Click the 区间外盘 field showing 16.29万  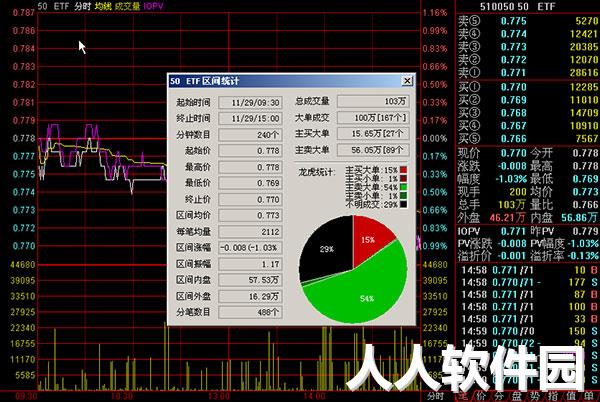tap(251, 296)
